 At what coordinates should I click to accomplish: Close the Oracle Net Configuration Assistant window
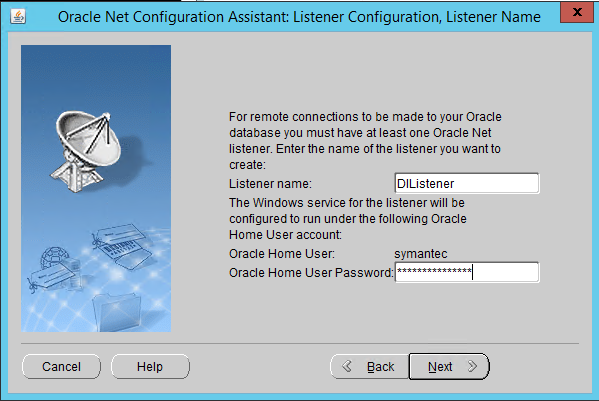pos(577,12)
